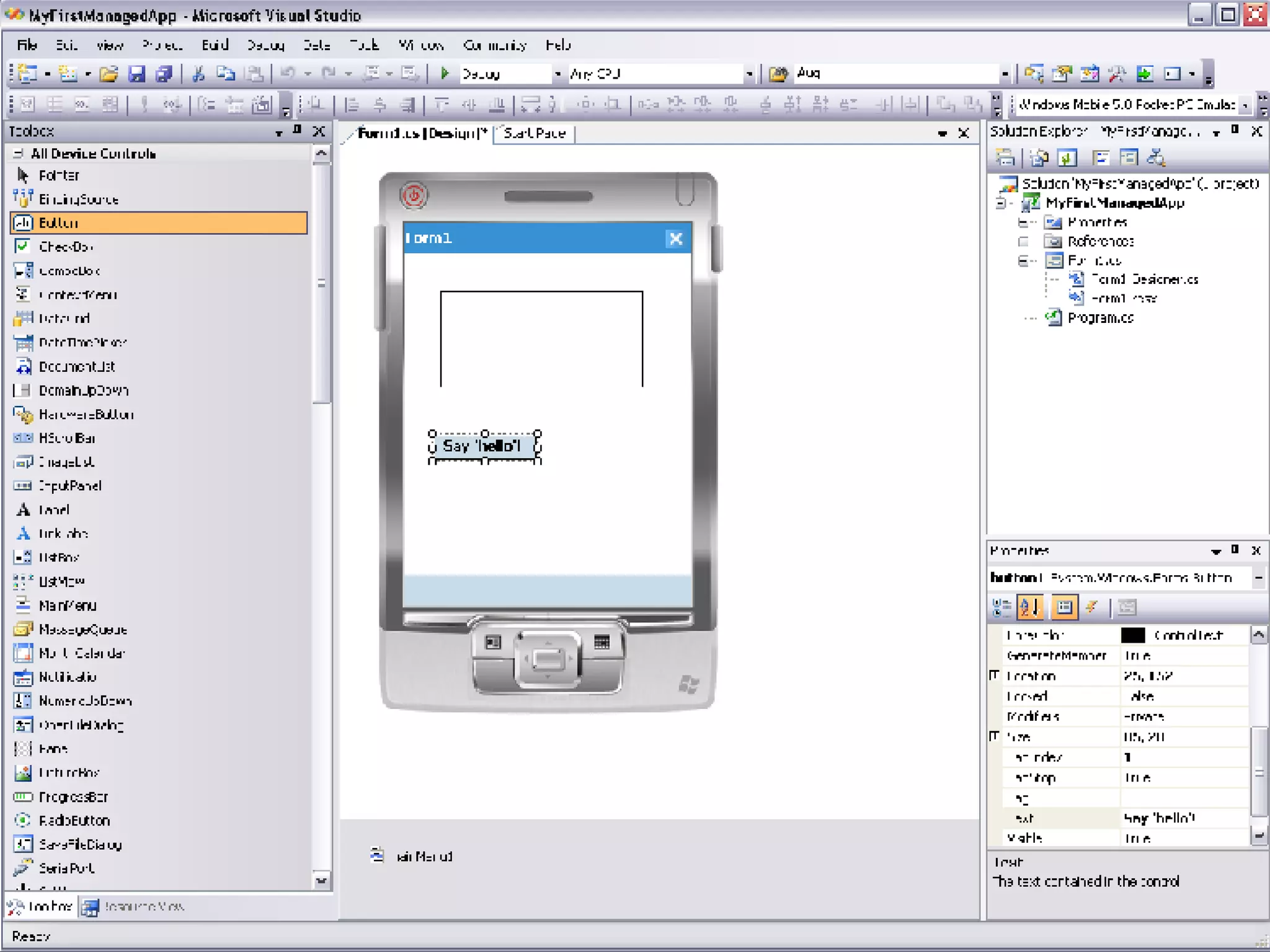Show events lightning bolt in Properties

pyautogui.click(x=1092, y=607)
